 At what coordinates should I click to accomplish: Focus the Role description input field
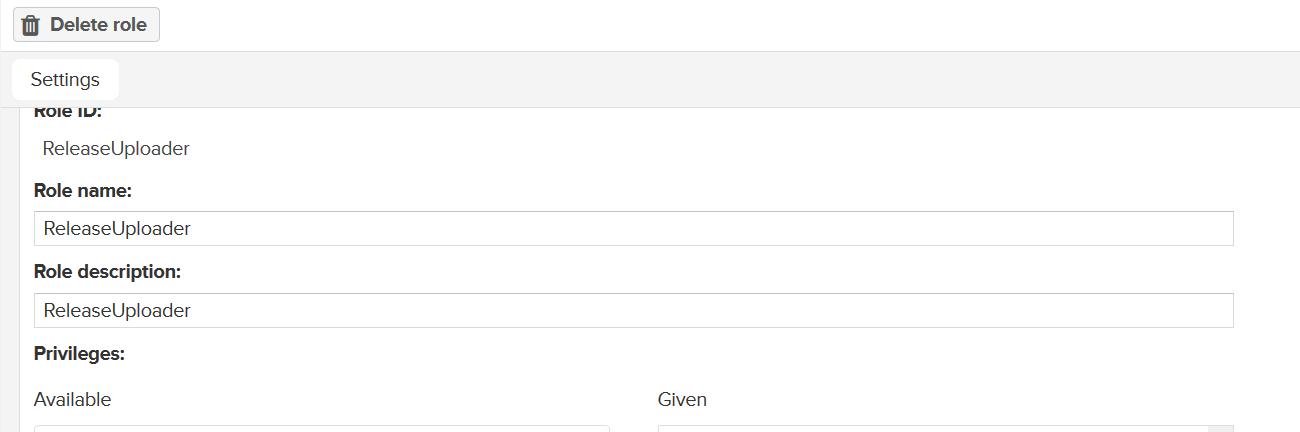click(x=633, y=310)
